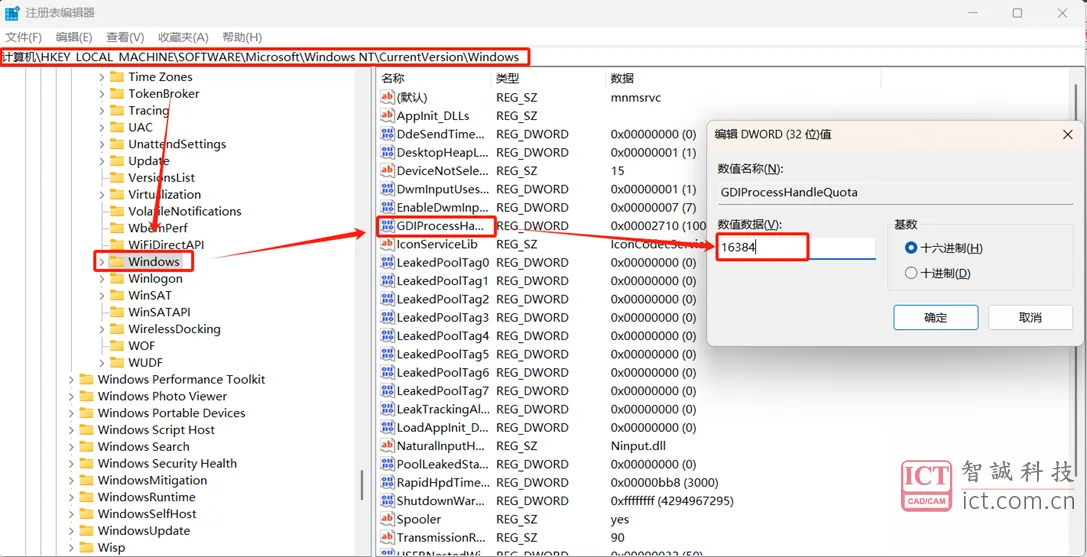The width and height of the screenshot is (1087, 557).
Task: Click the LeakedPoolTag7 DWORD icon
Action: click(388, 391)
